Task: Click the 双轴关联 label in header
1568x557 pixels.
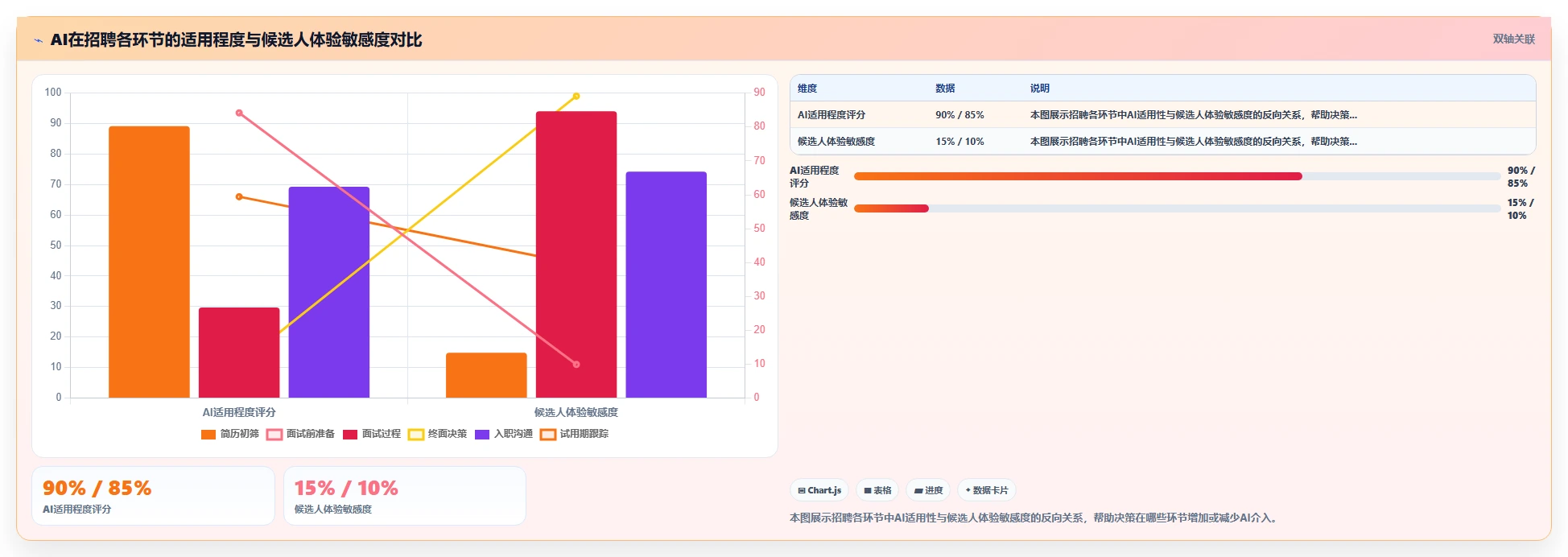Action: pyautogui.click(x=1514, y=39)
